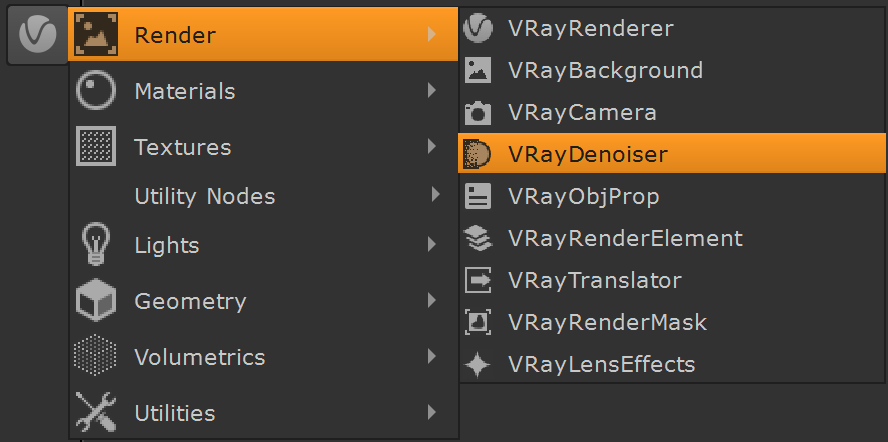Open the Textures menu entry
888x442 pixels.
pos(263,146)
